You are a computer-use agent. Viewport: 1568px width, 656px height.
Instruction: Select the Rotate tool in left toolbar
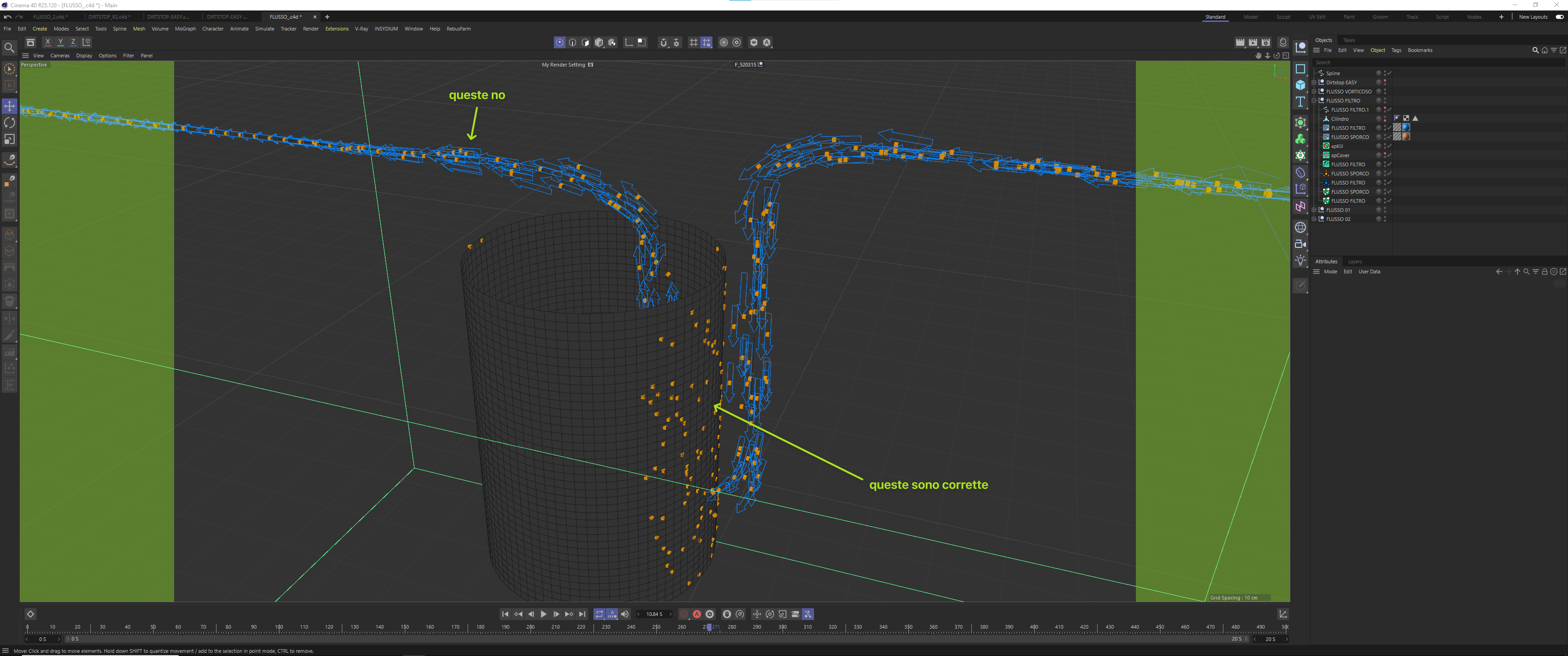(x=9, y=123)
